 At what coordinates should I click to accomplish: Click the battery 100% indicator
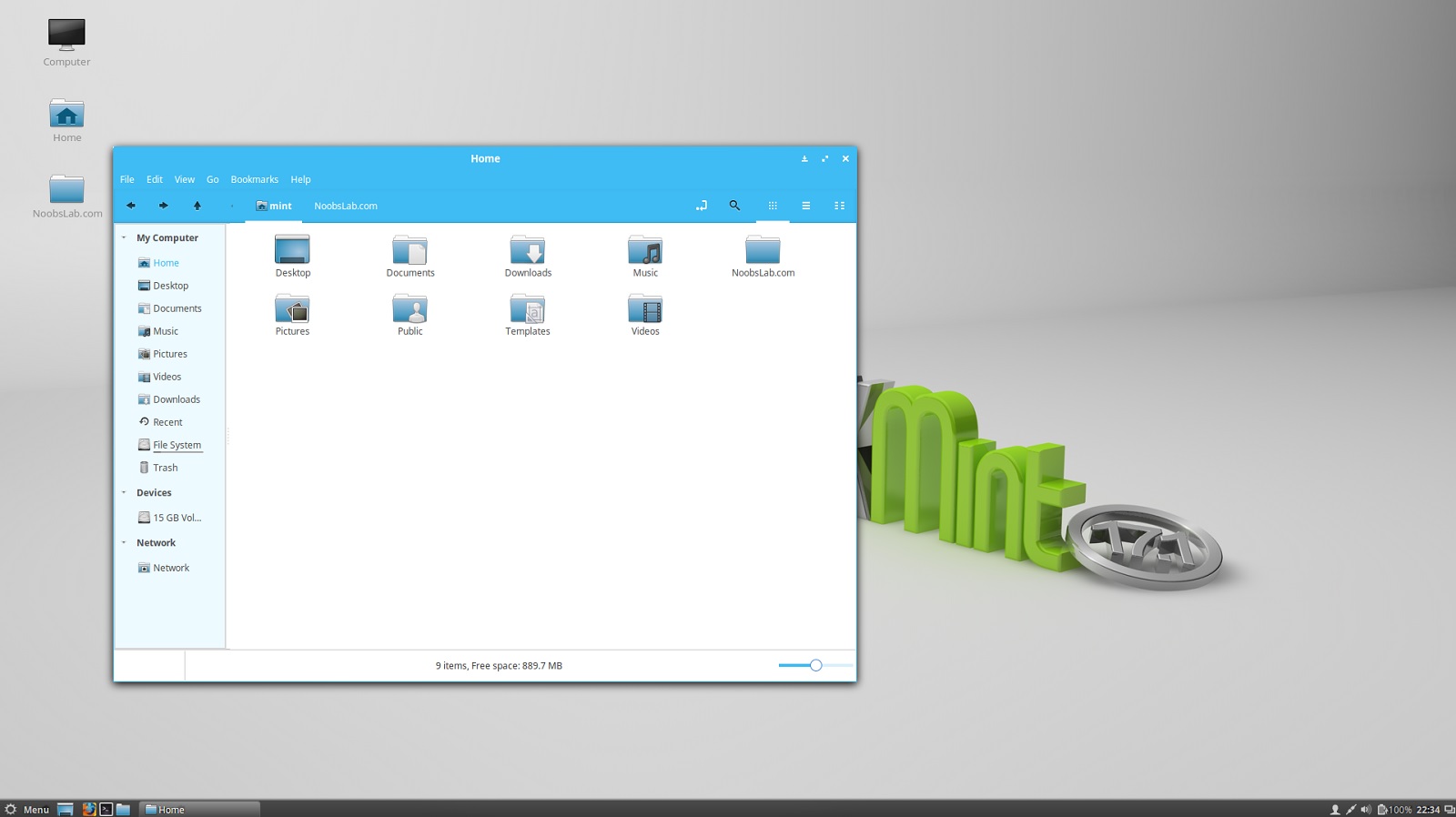(1394, 810)
